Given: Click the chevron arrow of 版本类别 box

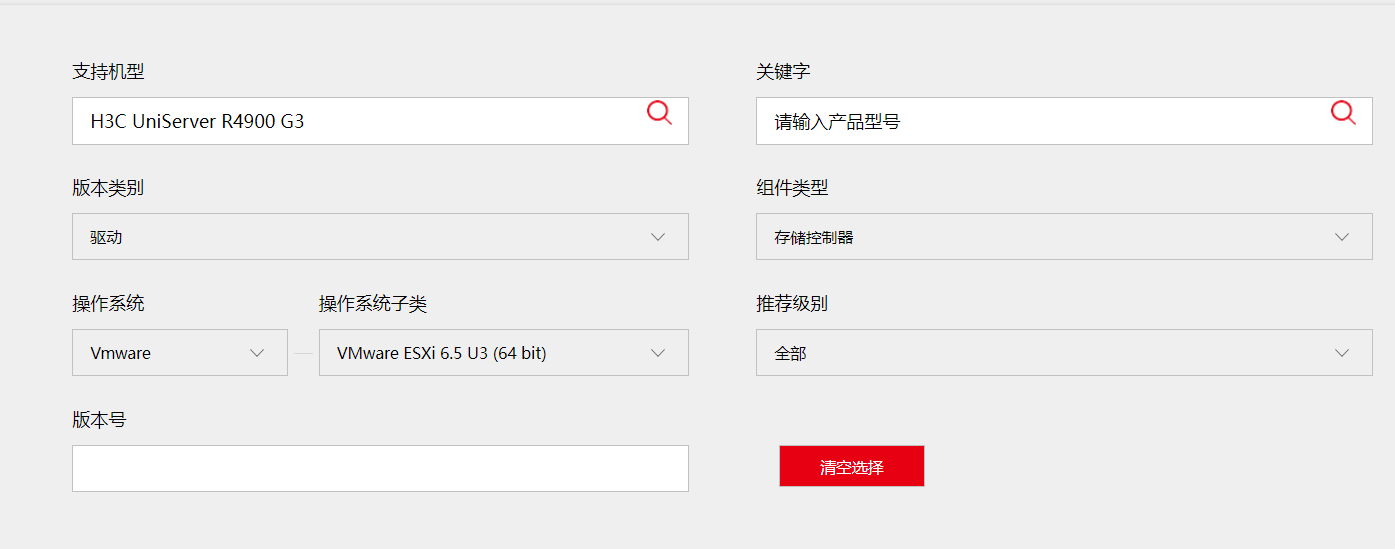Looking at the screenshot, I should tap(658, 237).
